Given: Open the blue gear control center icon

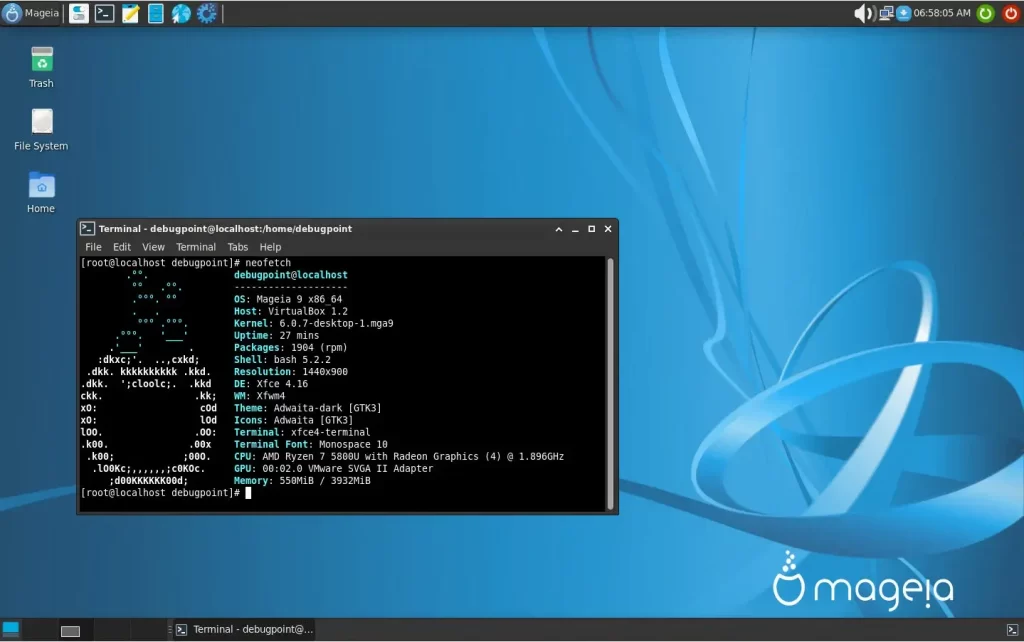Looking at the screenshot, I should pyautogui.click(x=207, y=13).
